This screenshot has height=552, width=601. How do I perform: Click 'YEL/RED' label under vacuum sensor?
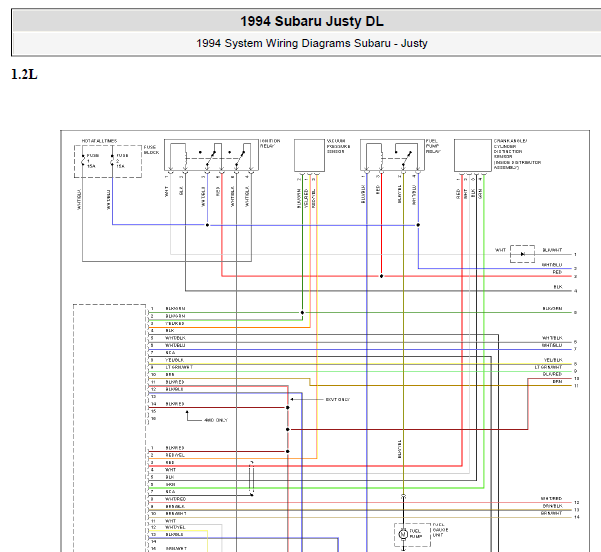(x=306, y=198)
